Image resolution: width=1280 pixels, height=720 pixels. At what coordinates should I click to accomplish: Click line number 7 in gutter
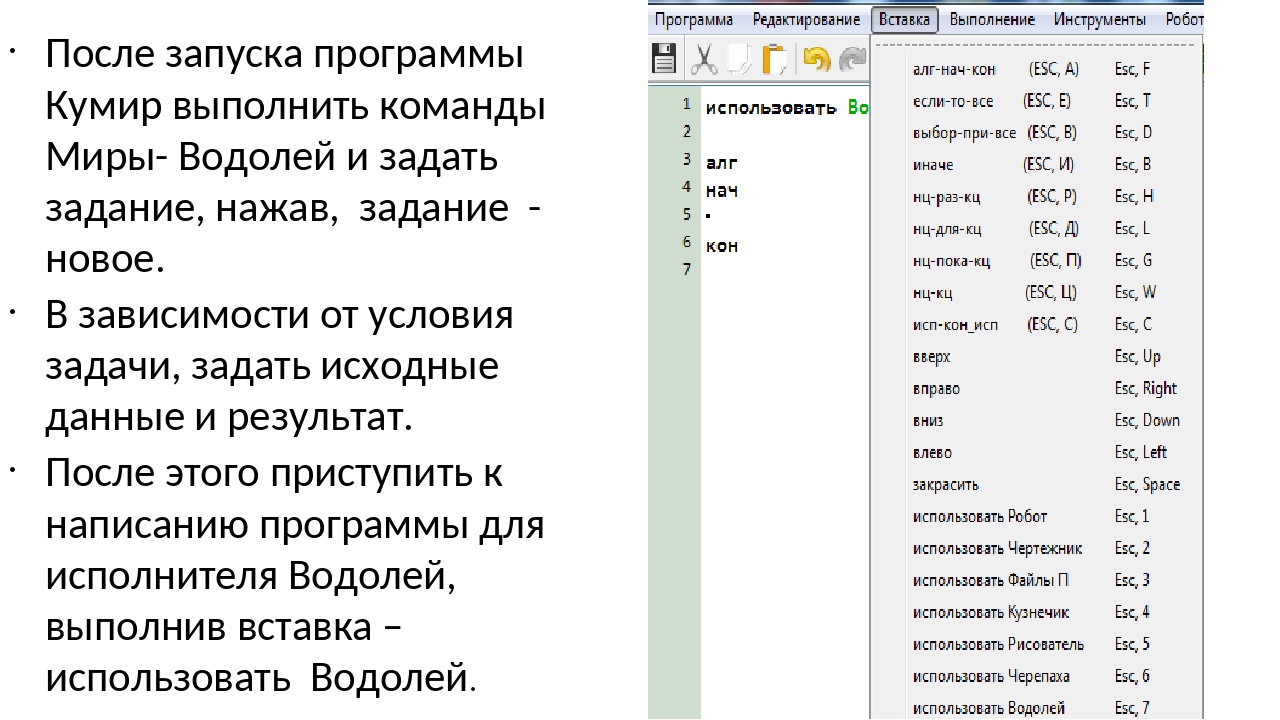[x=686, y=269]
